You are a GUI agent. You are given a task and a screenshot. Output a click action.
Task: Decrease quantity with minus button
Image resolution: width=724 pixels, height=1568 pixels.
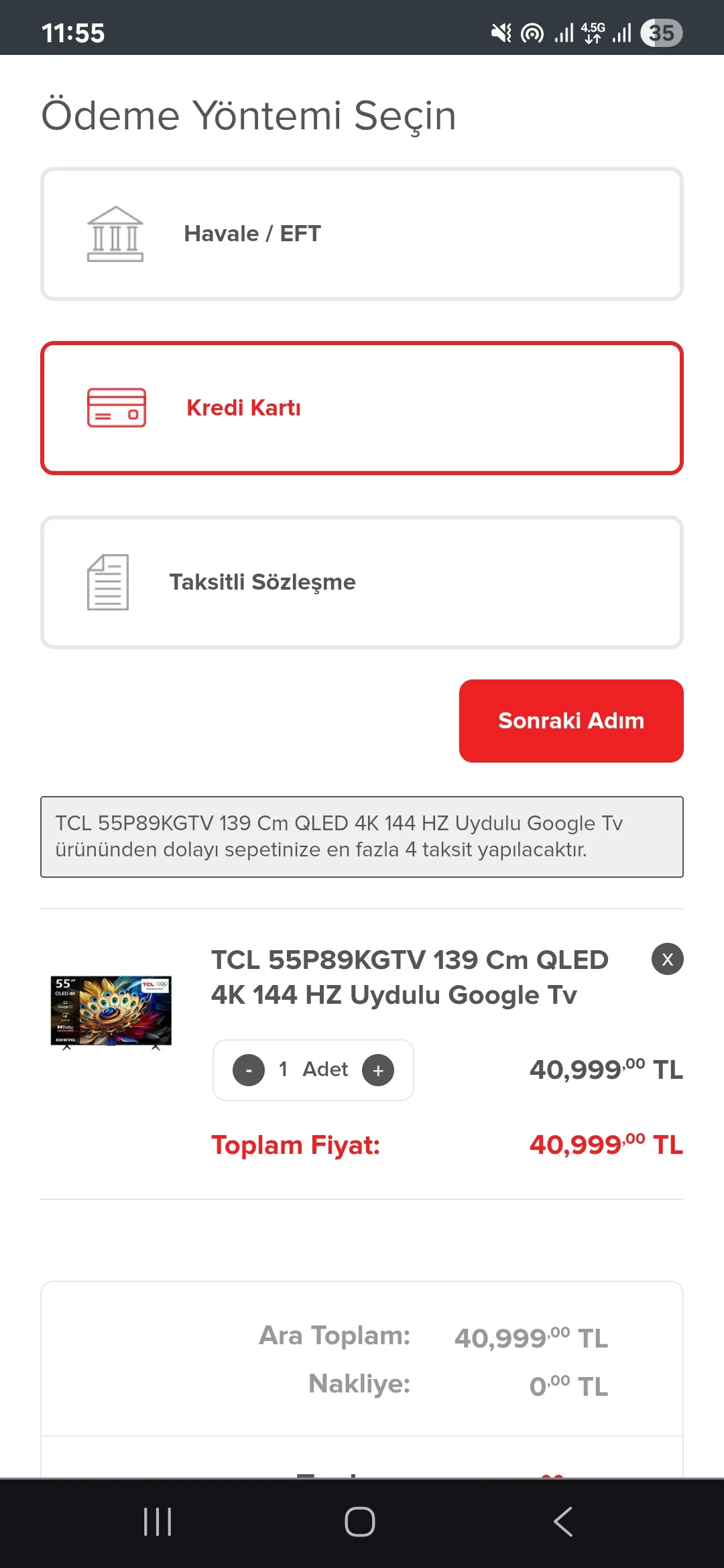[x=249, y=1070]
